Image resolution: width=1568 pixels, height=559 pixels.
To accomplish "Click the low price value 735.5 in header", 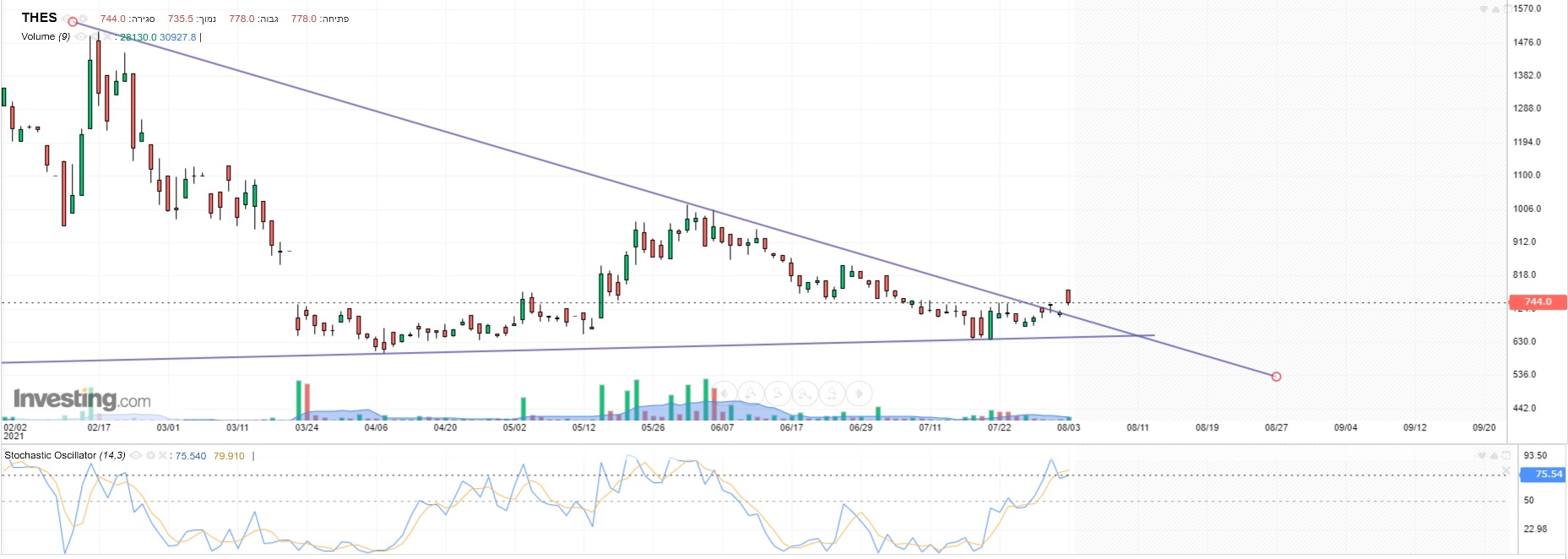I will pos(181,19).
